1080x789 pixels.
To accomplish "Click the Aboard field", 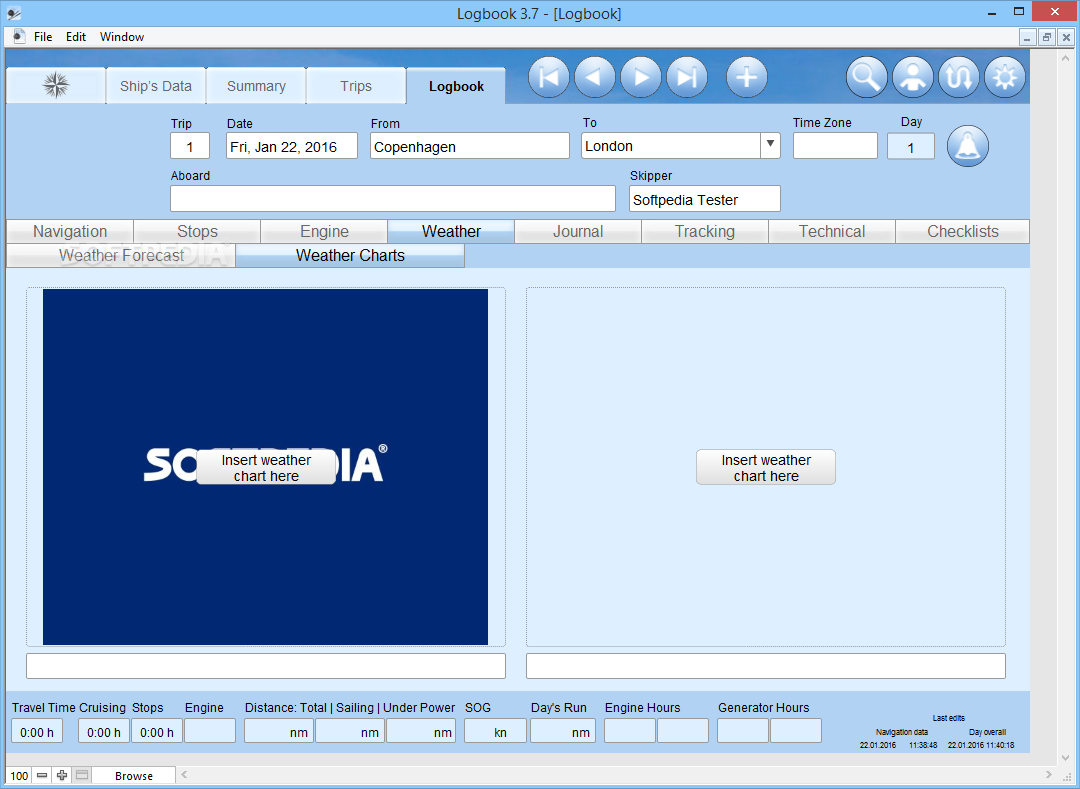I will pos(393,199).
